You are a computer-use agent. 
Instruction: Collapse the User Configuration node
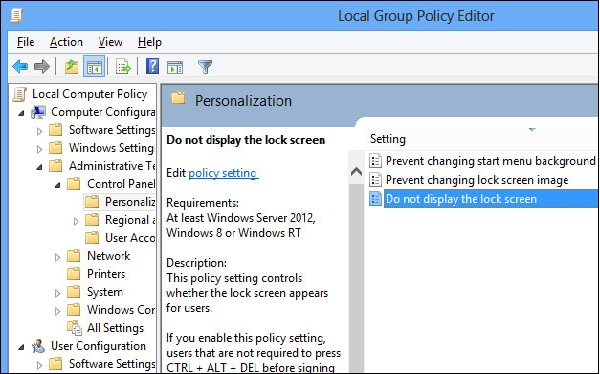tap(22, 348)
